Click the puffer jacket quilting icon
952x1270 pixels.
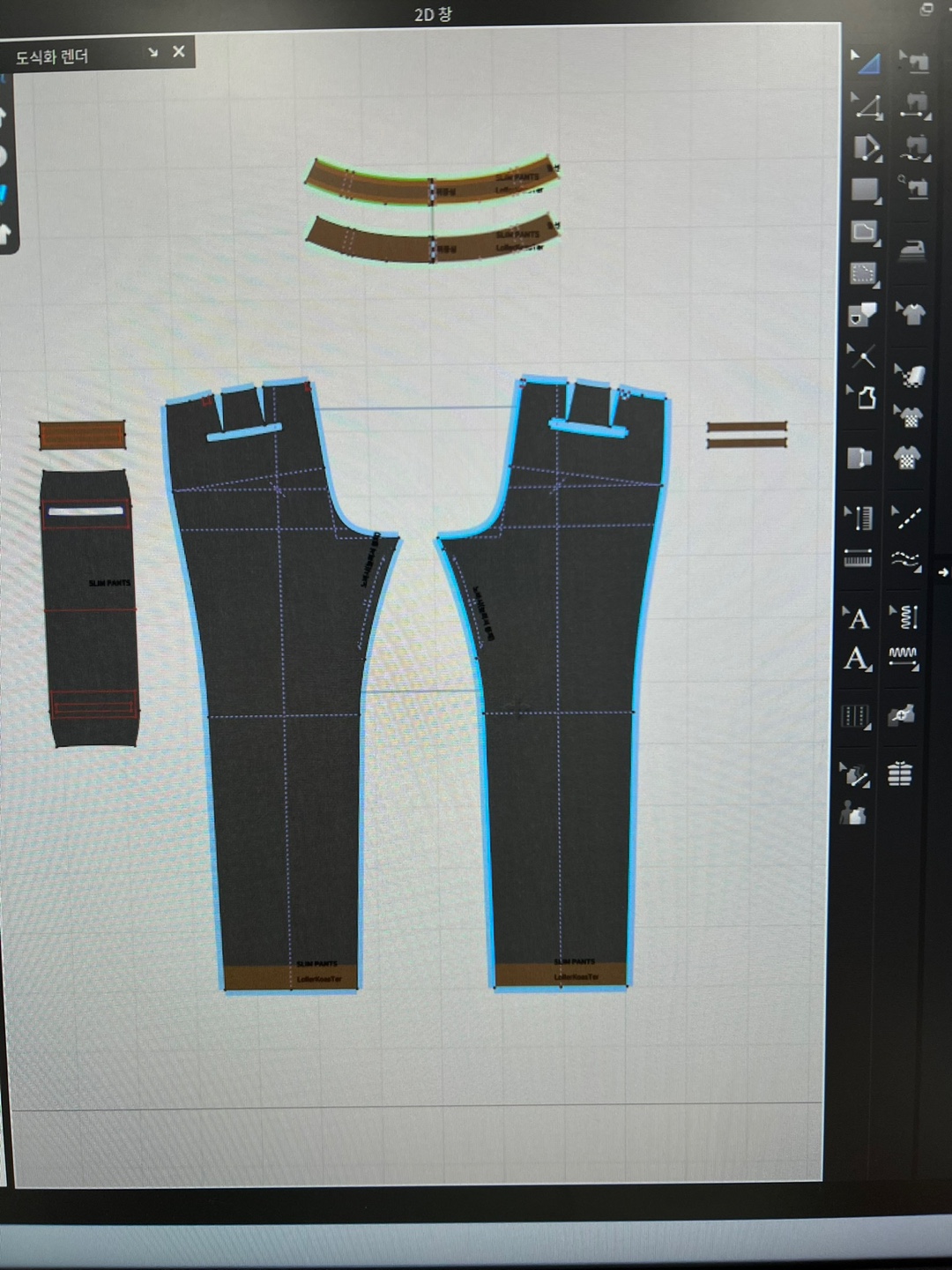[899, 773]
